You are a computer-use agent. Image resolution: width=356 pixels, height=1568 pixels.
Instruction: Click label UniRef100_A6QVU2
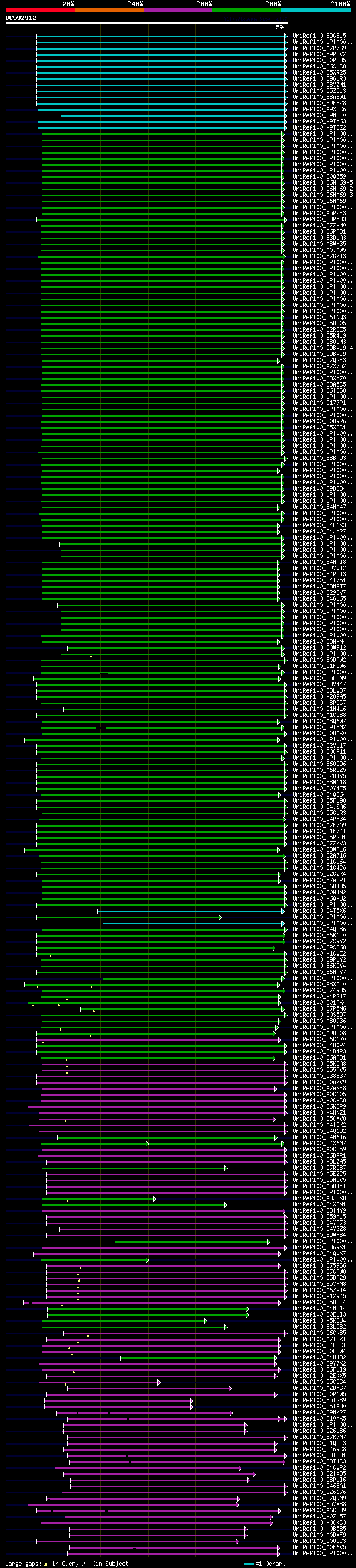pyautogui.click(x=319, y=898)
